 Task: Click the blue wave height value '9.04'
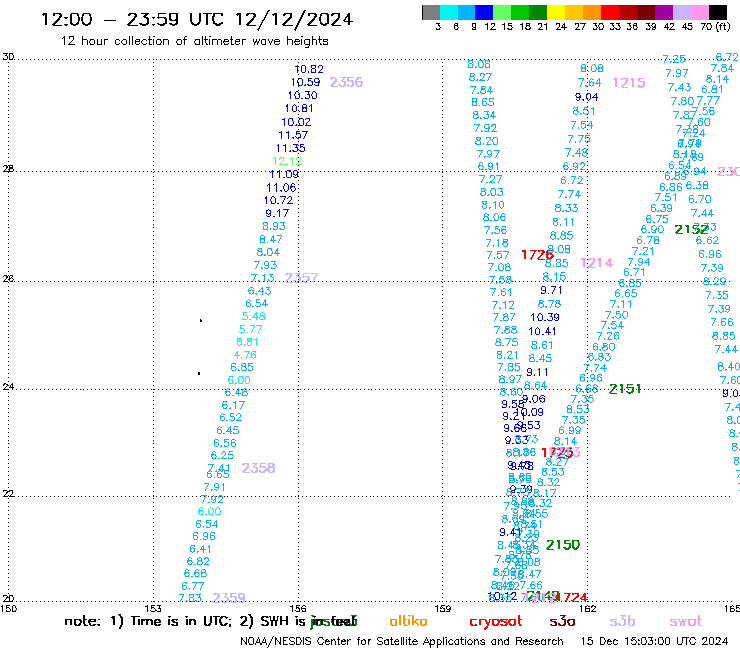click(x=587, y=97)
